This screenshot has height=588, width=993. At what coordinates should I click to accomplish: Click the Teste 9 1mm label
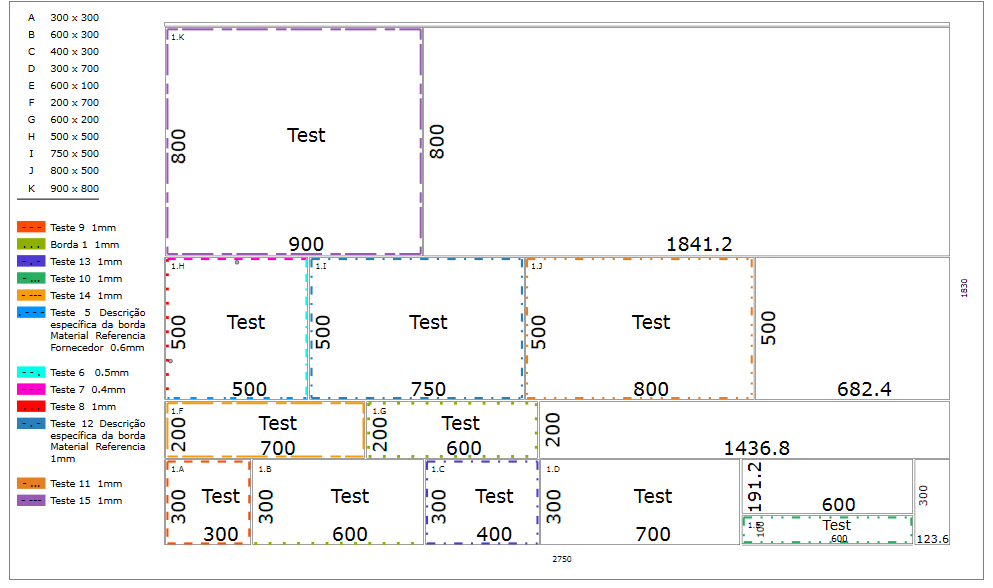(x=83, y=227)
